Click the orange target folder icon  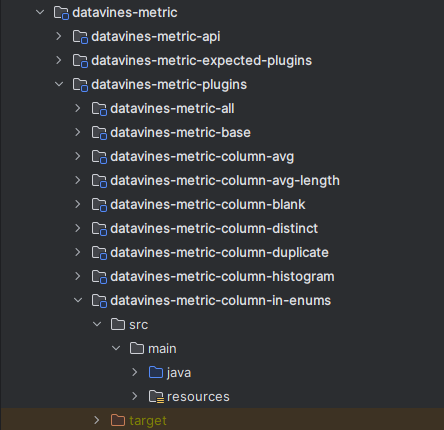coord(118,420)
